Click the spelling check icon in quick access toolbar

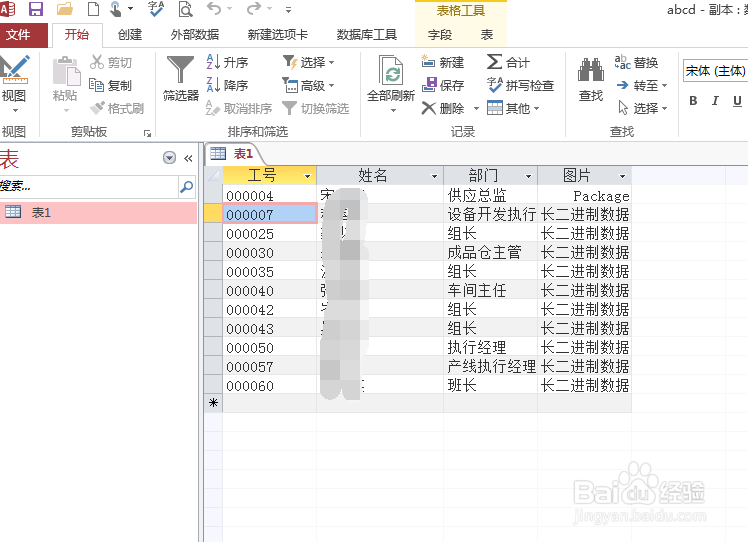click(156, 9)
